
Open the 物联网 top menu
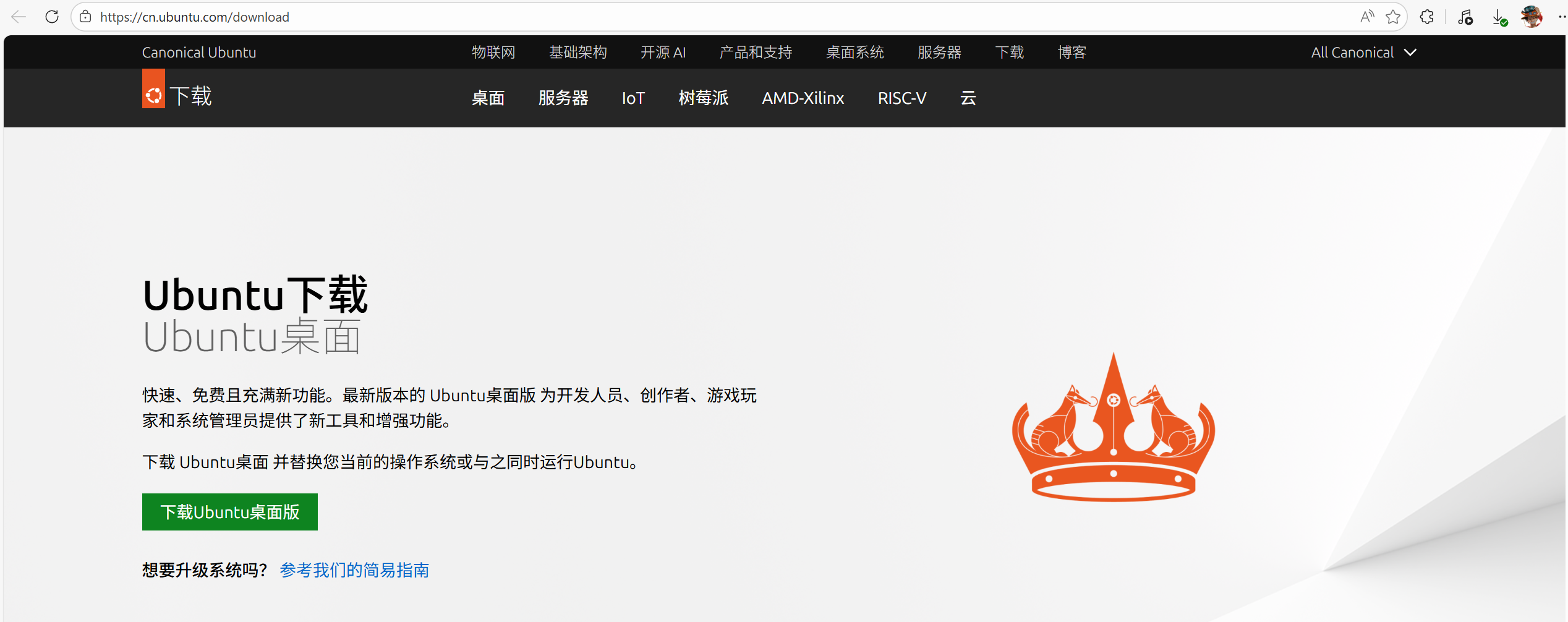[493, 53]
